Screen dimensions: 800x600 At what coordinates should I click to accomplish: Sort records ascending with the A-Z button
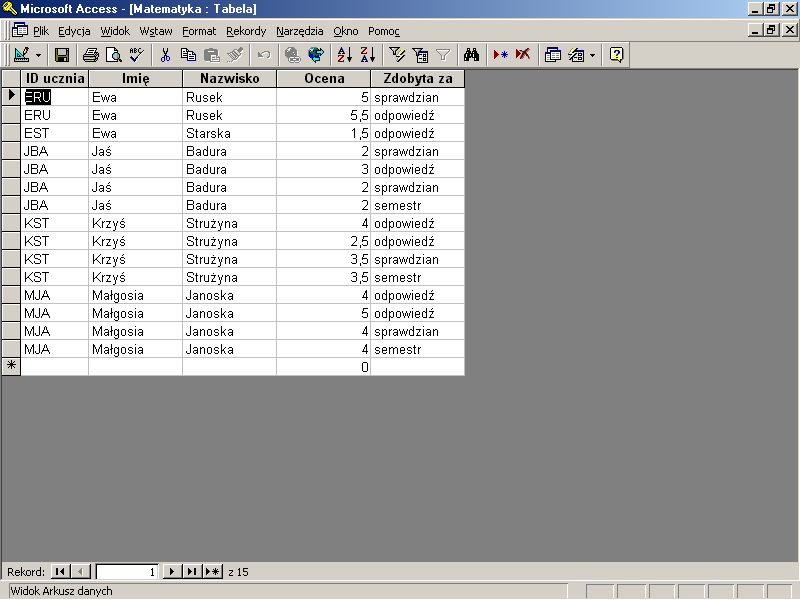(344, 55)
